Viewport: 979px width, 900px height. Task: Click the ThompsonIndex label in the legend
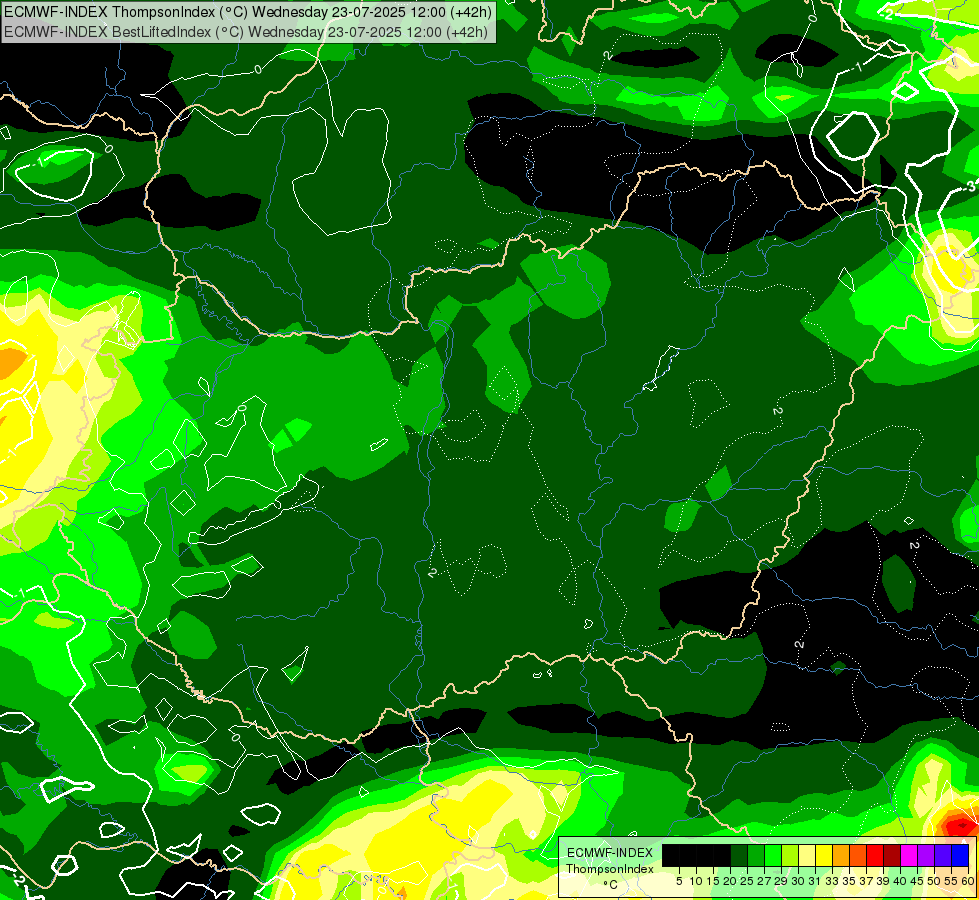pyautogui.click(x=610, y=869)
